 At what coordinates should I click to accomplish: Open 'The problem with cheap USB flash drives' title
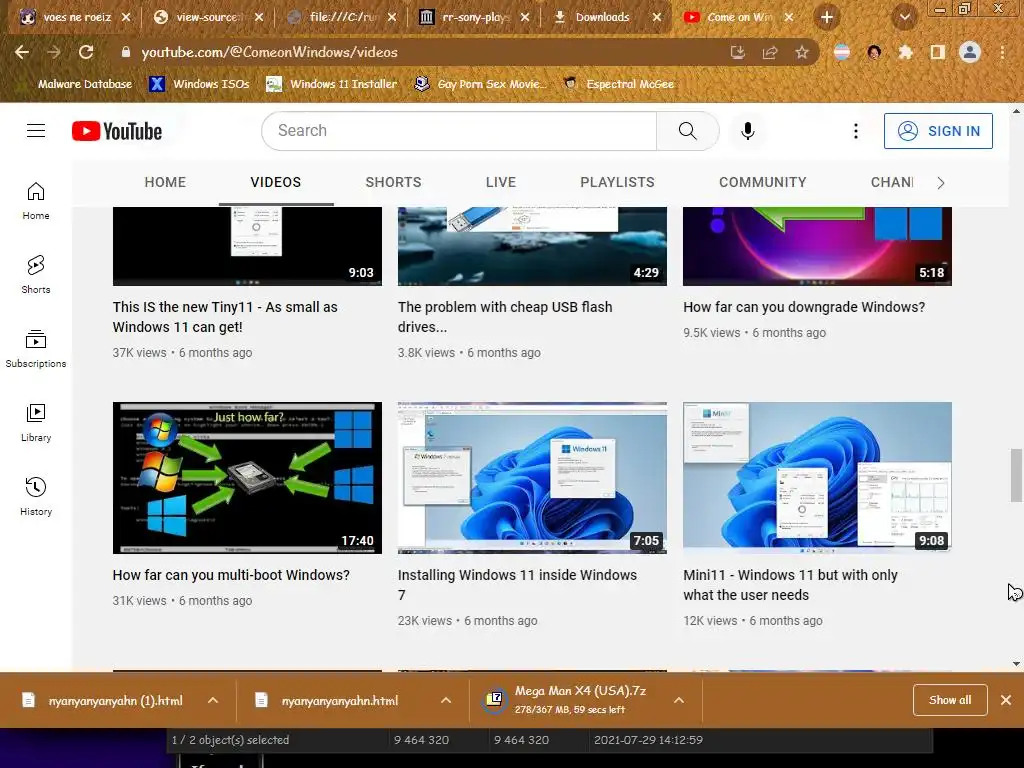tap(505, 317)
